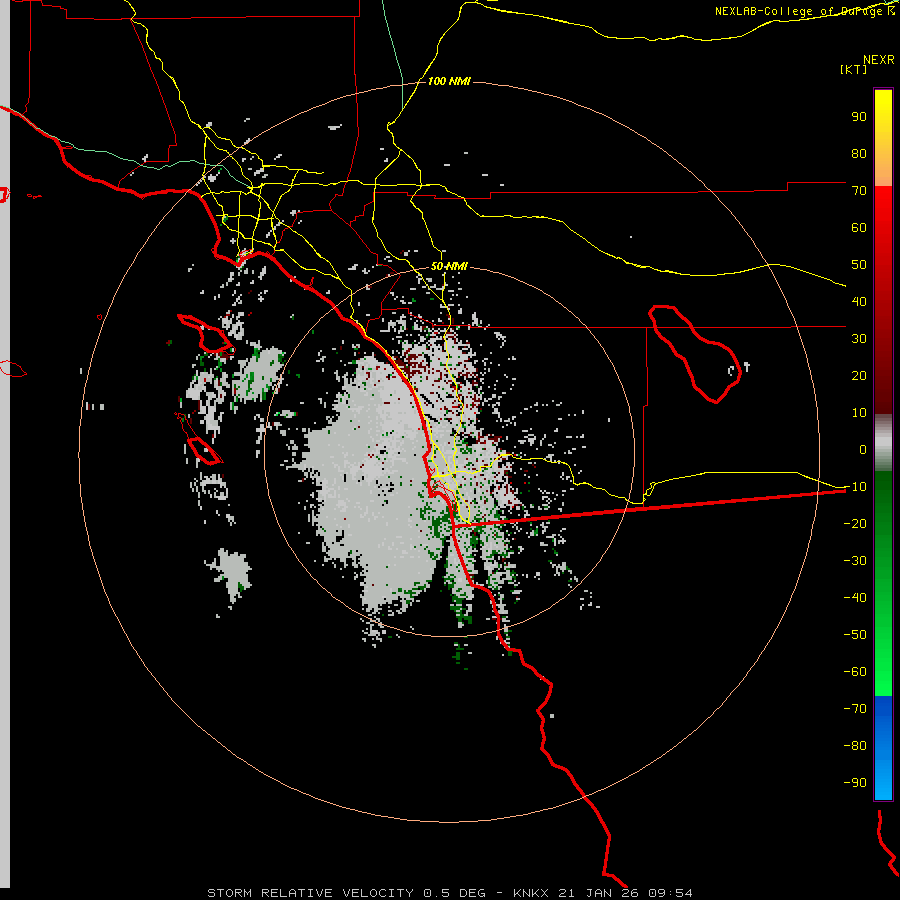
Task: Click the positive 10 value on the scale
Action: click(859, 413)
